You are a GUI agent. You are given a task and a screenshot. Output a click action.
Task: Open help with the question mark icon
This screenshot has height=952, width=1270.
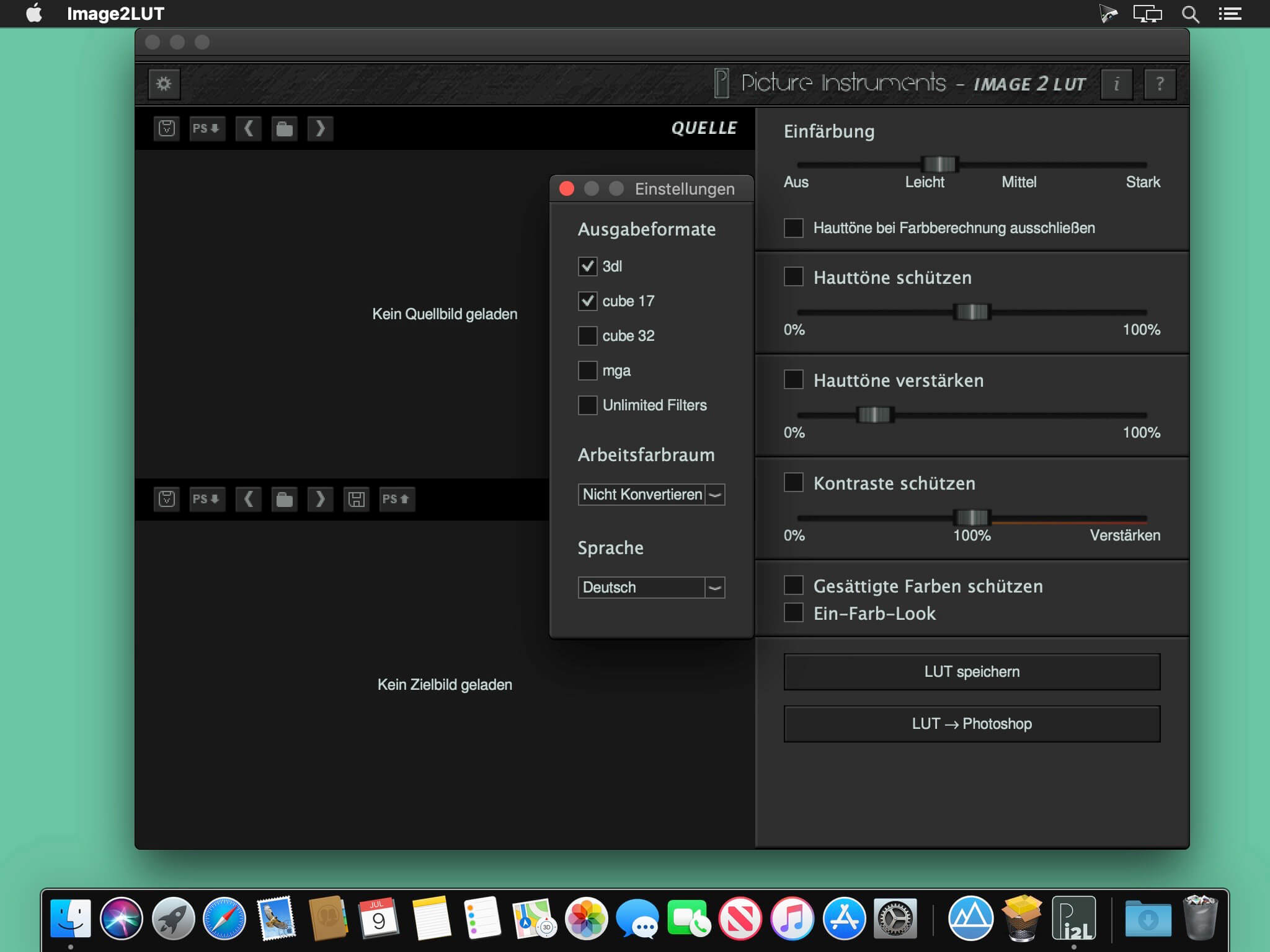pyautogui.click(x=1160, y=84)
